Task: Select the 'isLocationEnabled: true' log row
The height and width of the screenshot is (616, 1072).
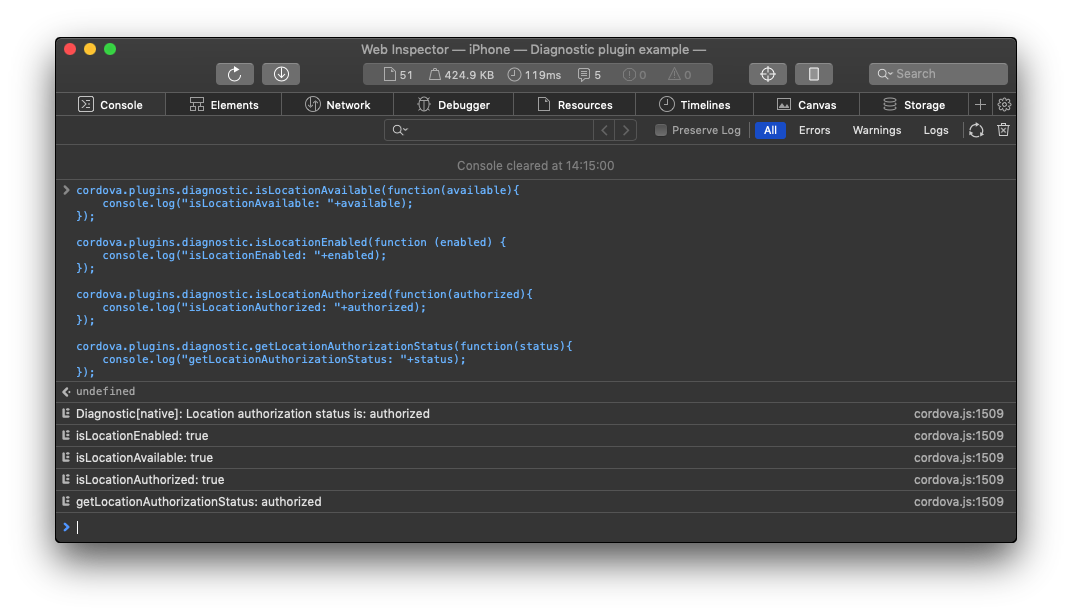Action: (536, 436)
